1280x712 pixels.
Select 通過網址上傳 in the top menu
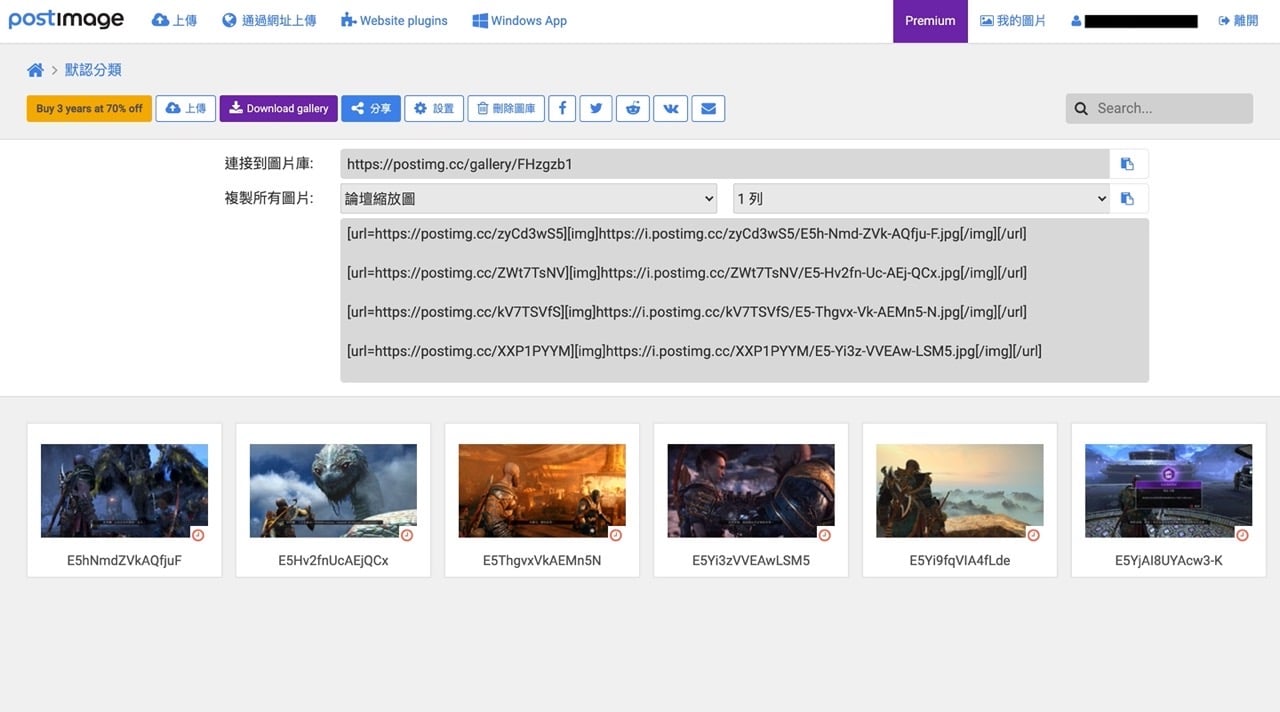[268, 20]
